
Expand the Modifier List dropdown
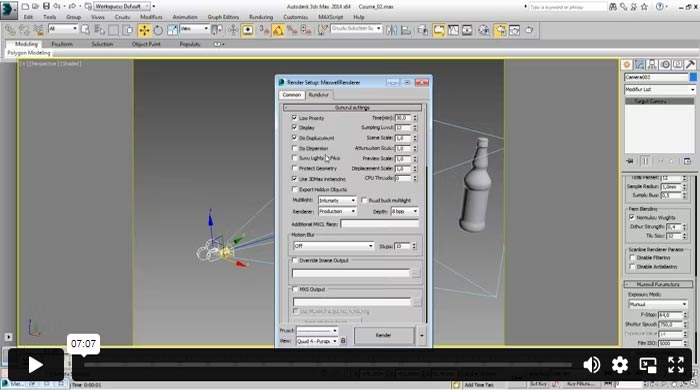coord(660,89)
